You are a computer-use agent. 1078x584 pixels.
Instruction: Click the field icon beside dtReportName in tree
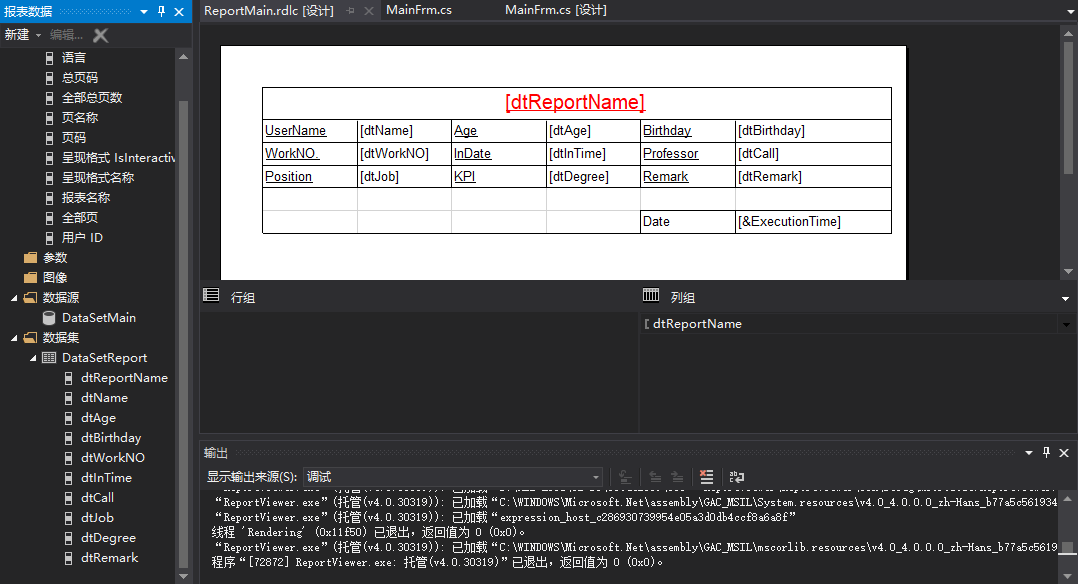tap(68, 378)
